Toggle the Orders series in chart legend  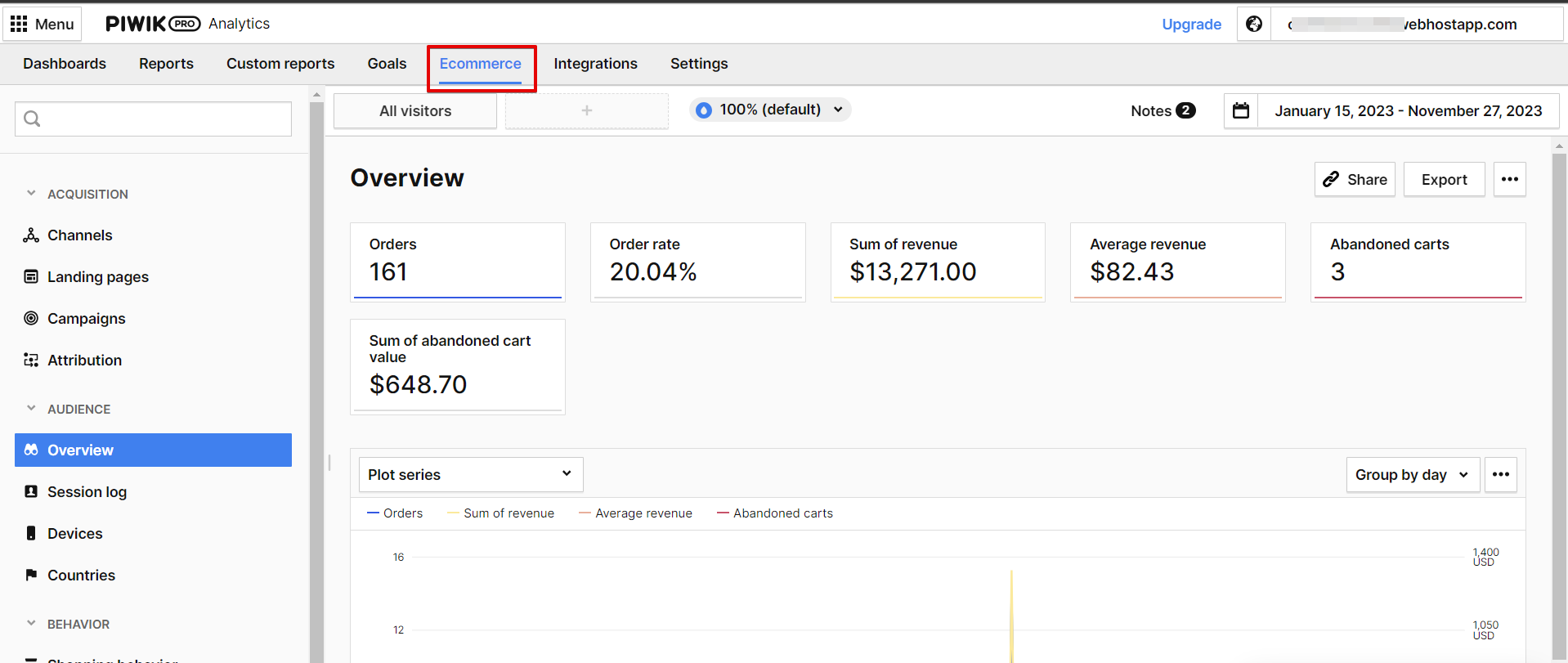click(x=396, y=513)
